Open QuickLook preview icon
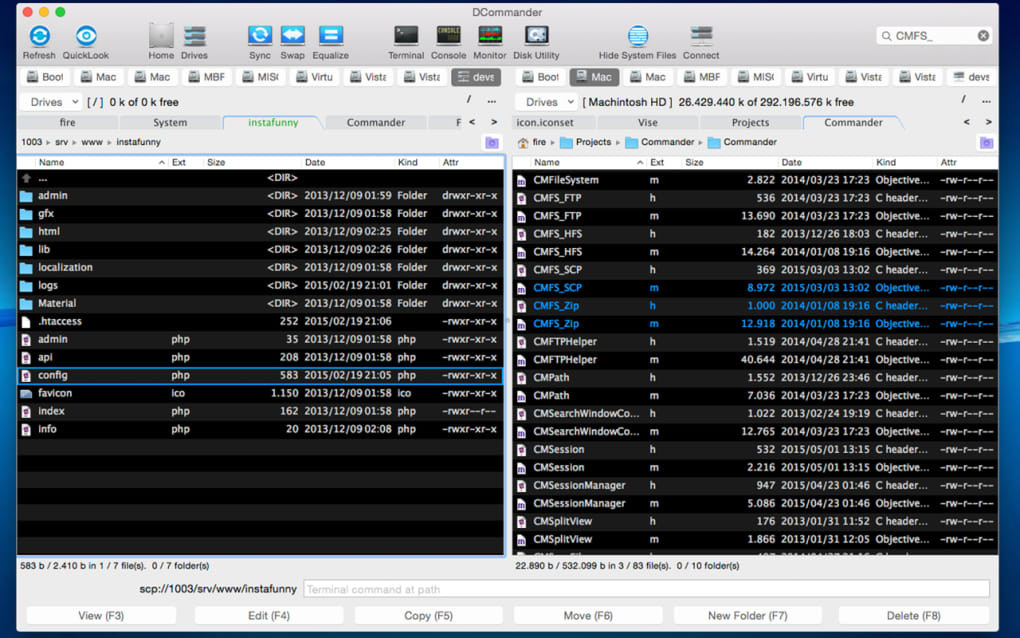 click(86, 37)
